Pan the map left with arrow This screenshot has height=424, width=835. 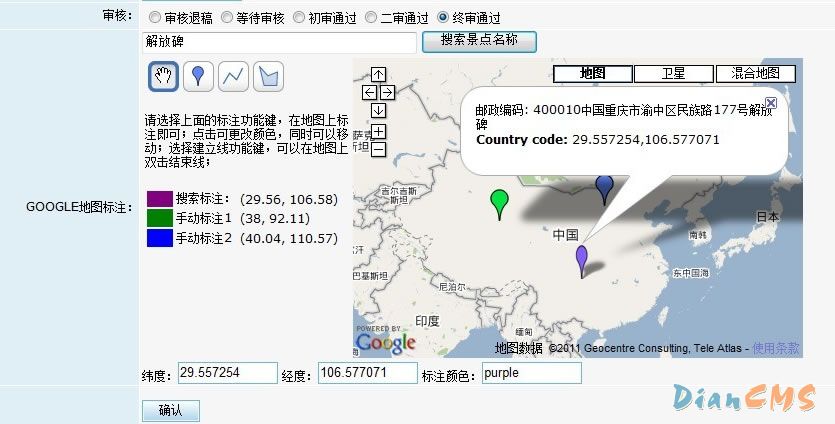[x=369, y=92]
